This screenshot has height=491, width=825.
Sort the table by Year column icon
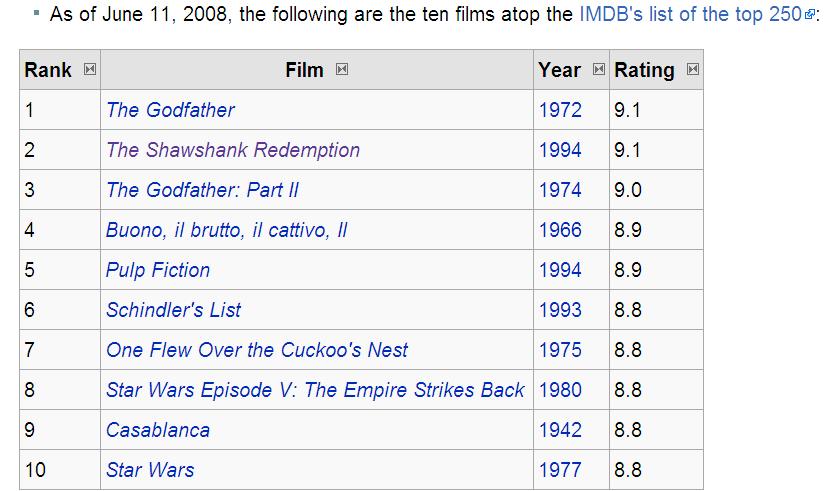tap(599, 69)
